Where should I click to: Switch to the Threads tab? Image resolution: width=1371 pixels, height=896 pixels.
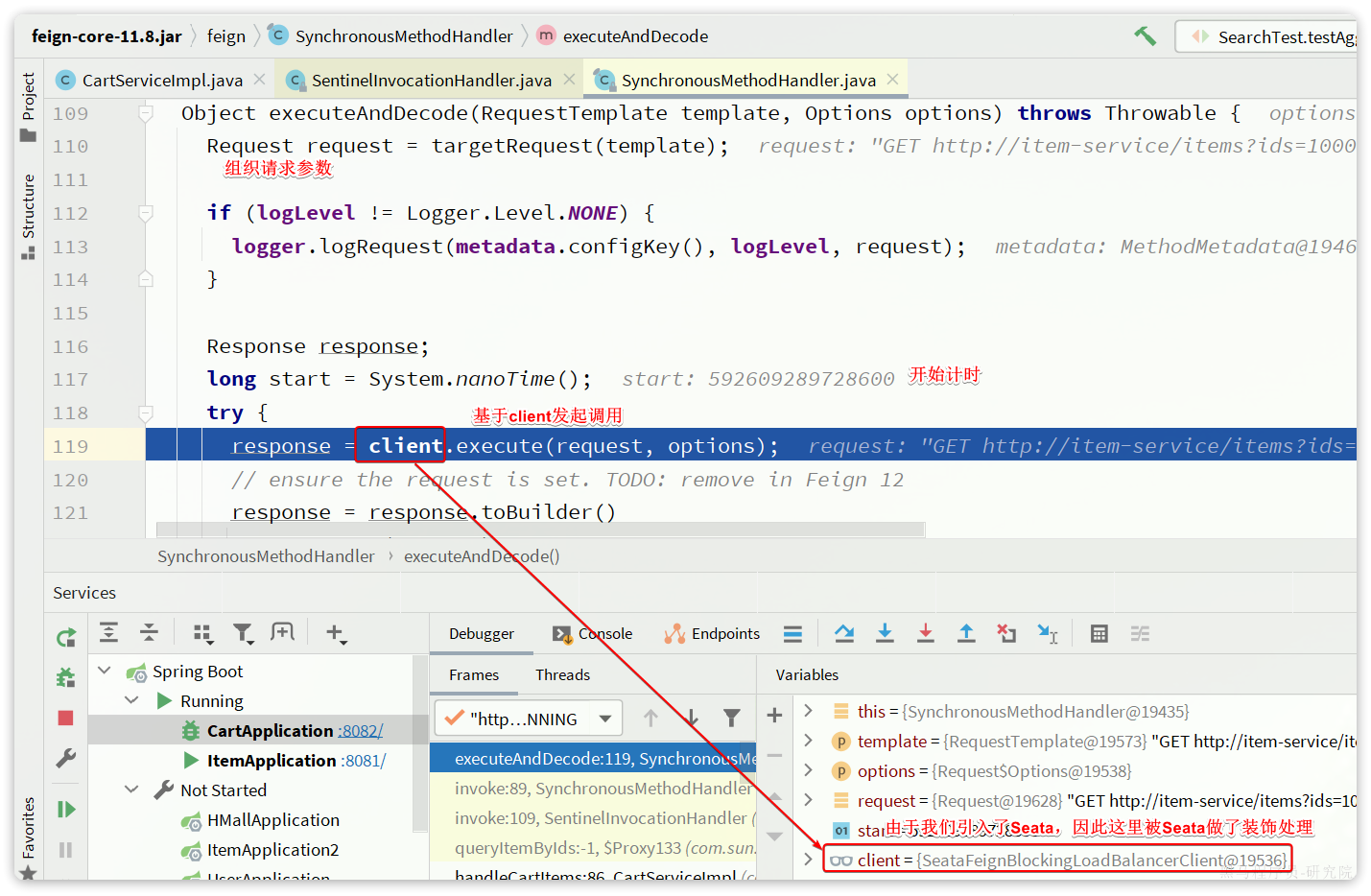562,674
